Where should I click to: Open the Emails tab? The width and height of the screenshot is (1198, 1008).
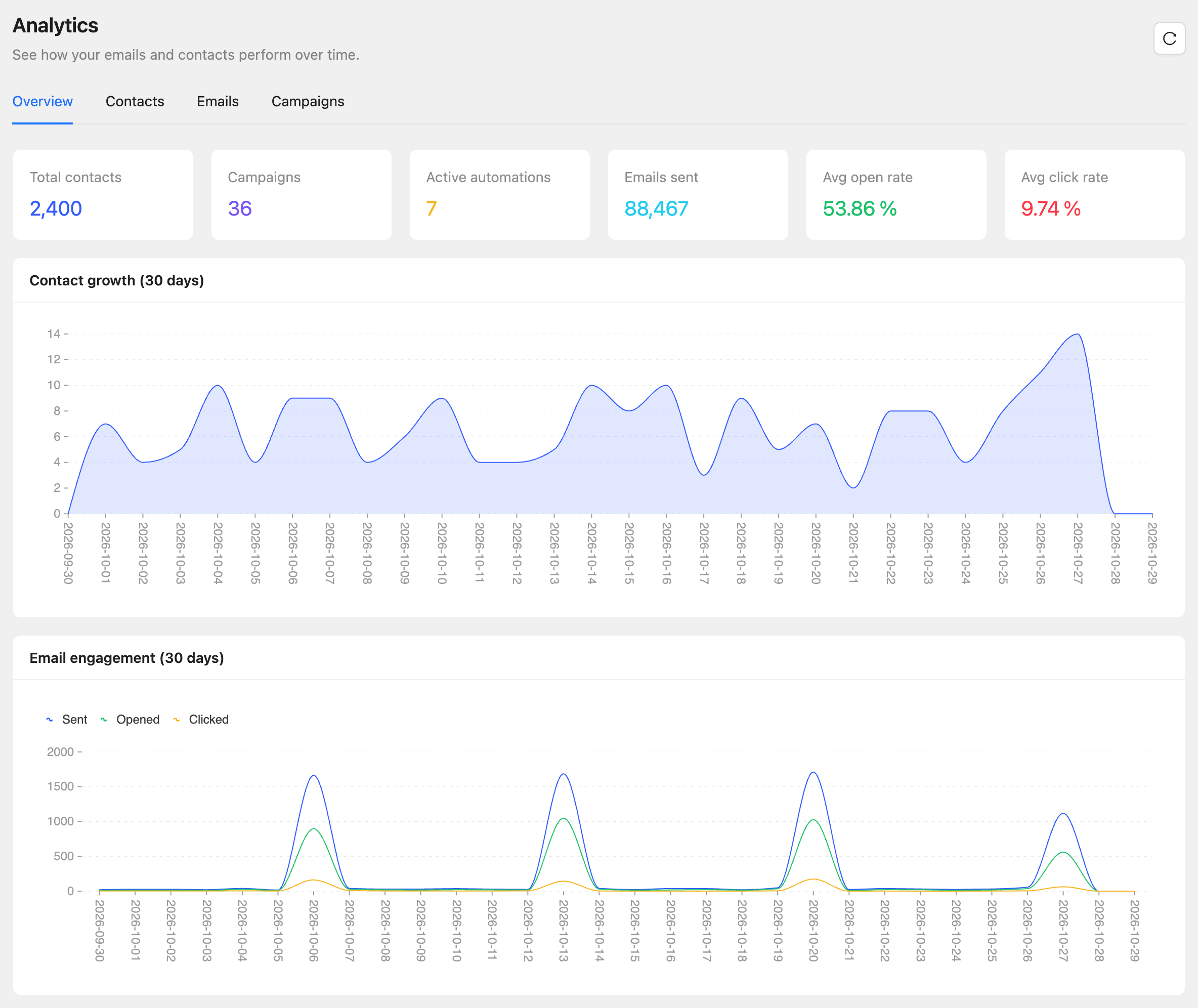218,101
